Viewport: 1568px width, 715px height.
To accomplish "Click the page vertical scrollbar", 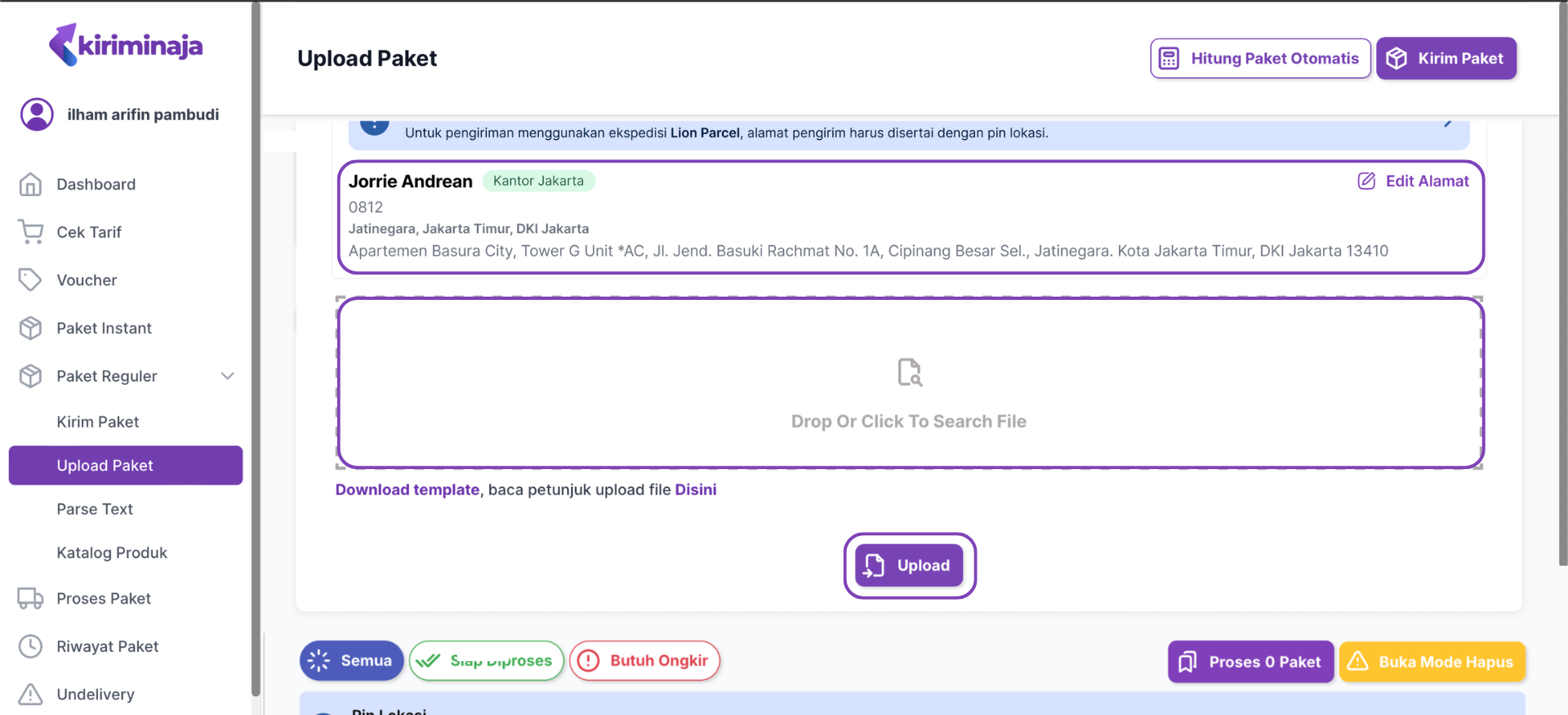I will 1563,286.
